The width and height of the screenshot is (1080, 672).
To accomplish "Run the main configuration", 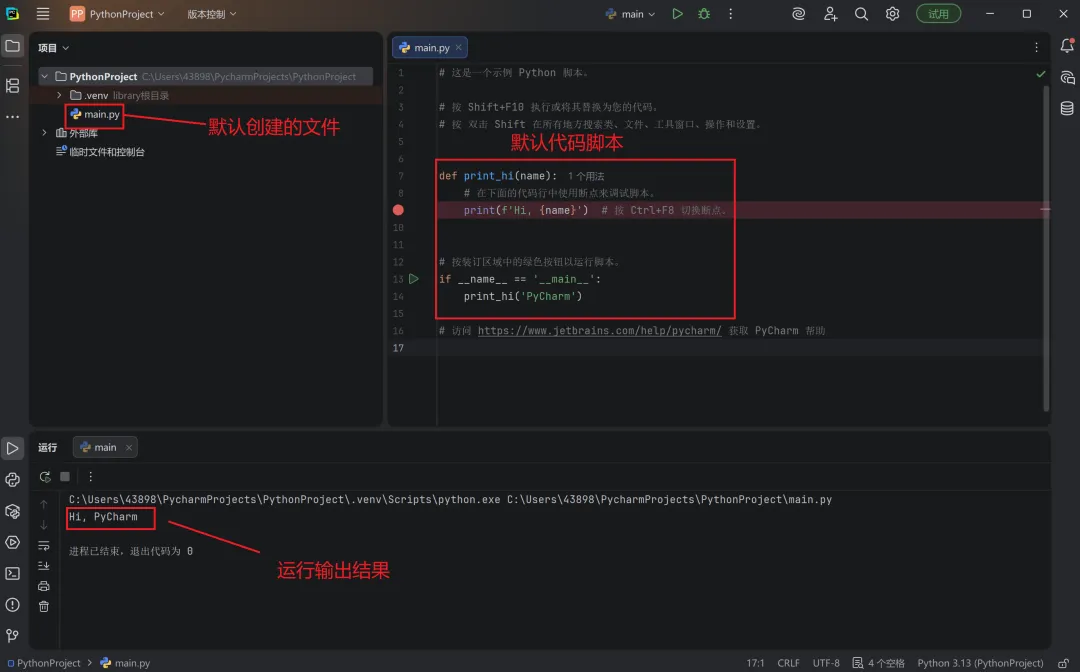I will point(677,14).
